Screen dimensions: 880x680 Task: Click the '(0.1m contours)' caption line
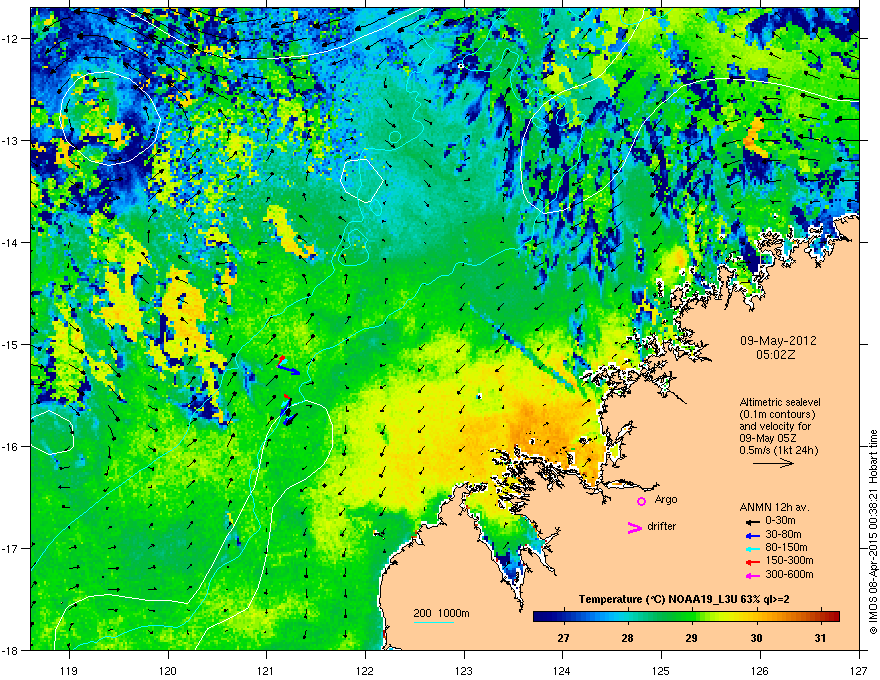(777, 414)
